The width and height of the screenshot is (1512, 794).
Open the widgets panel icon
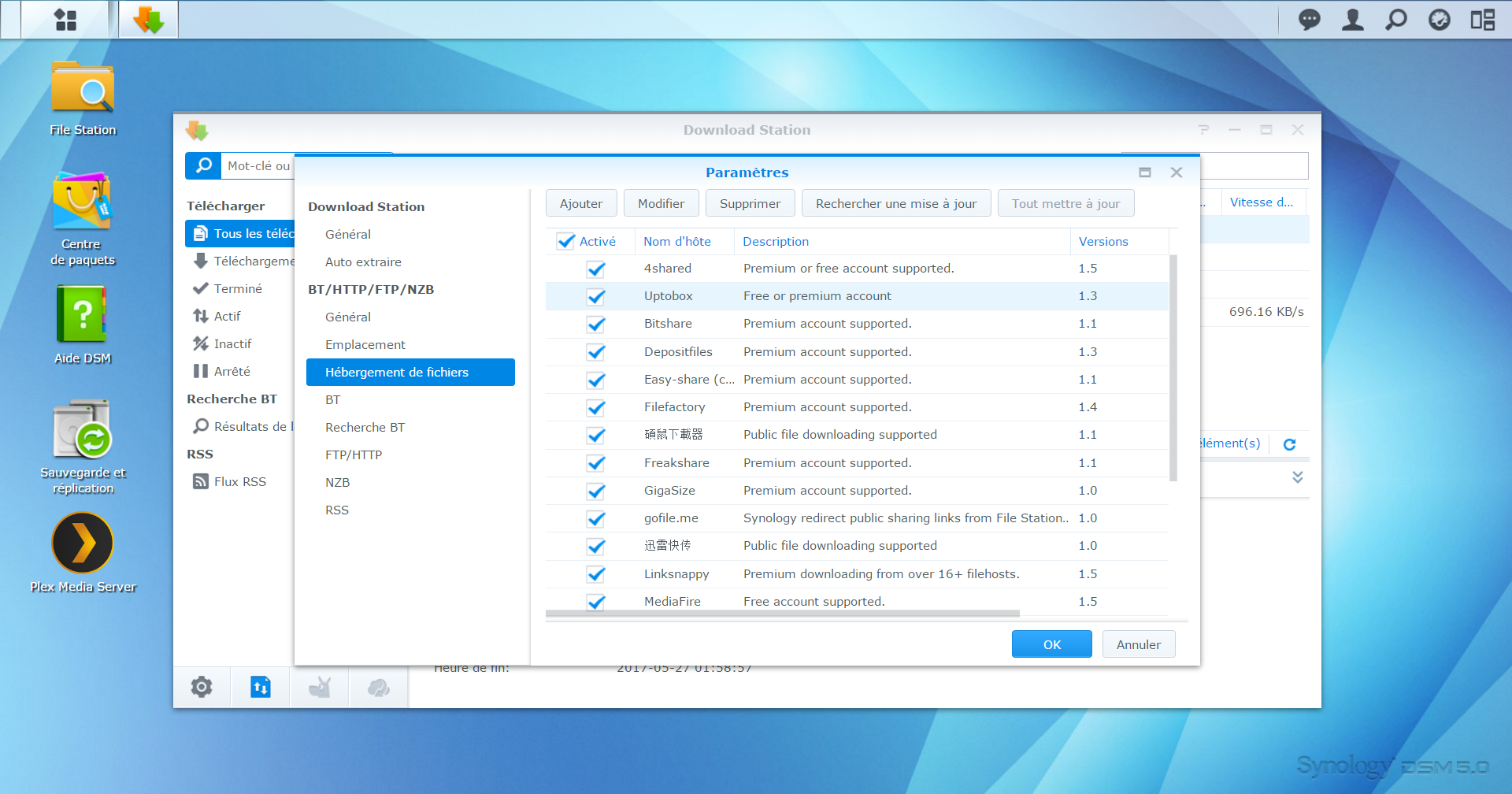1482,20
